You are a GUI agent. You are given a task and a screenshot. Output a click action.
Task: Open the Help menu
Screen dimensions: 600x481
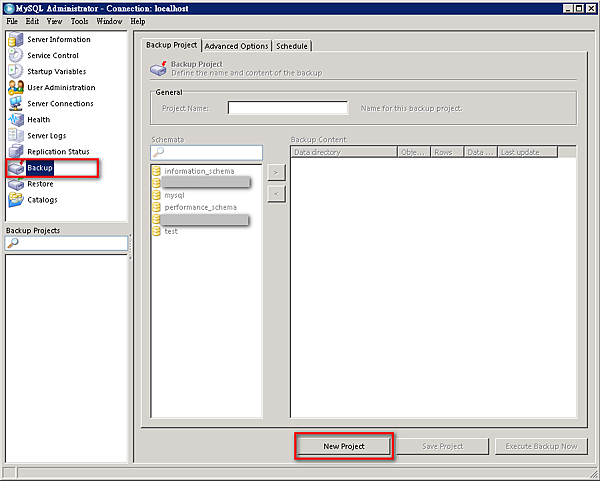(138, 21)
